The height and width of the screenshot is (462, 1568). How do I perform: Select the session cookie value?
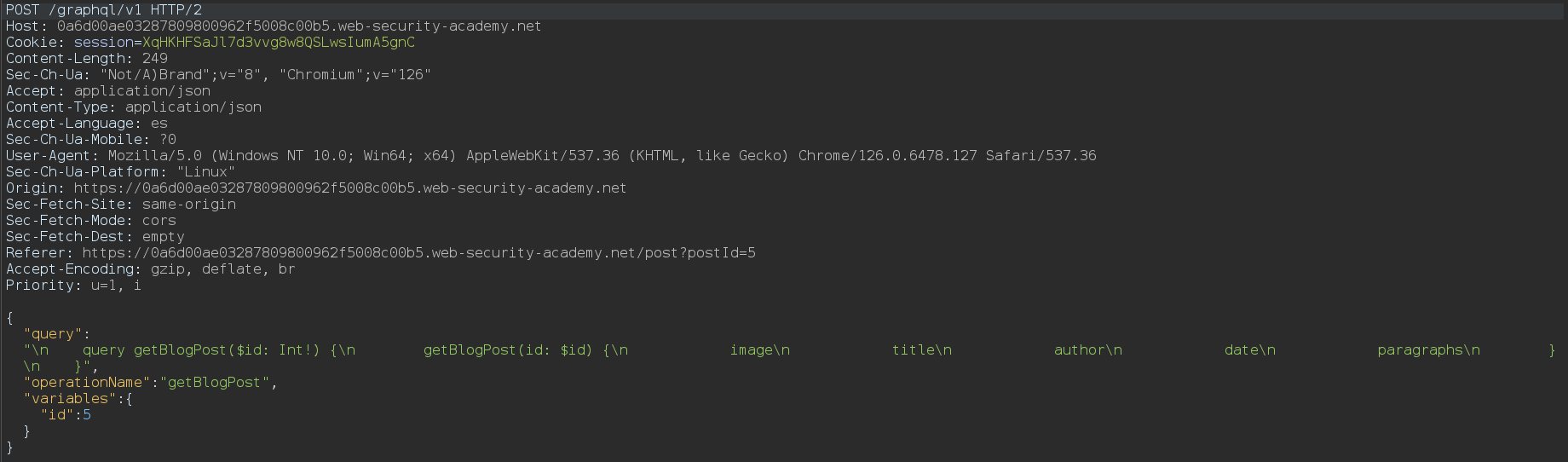tap(279, 43)
